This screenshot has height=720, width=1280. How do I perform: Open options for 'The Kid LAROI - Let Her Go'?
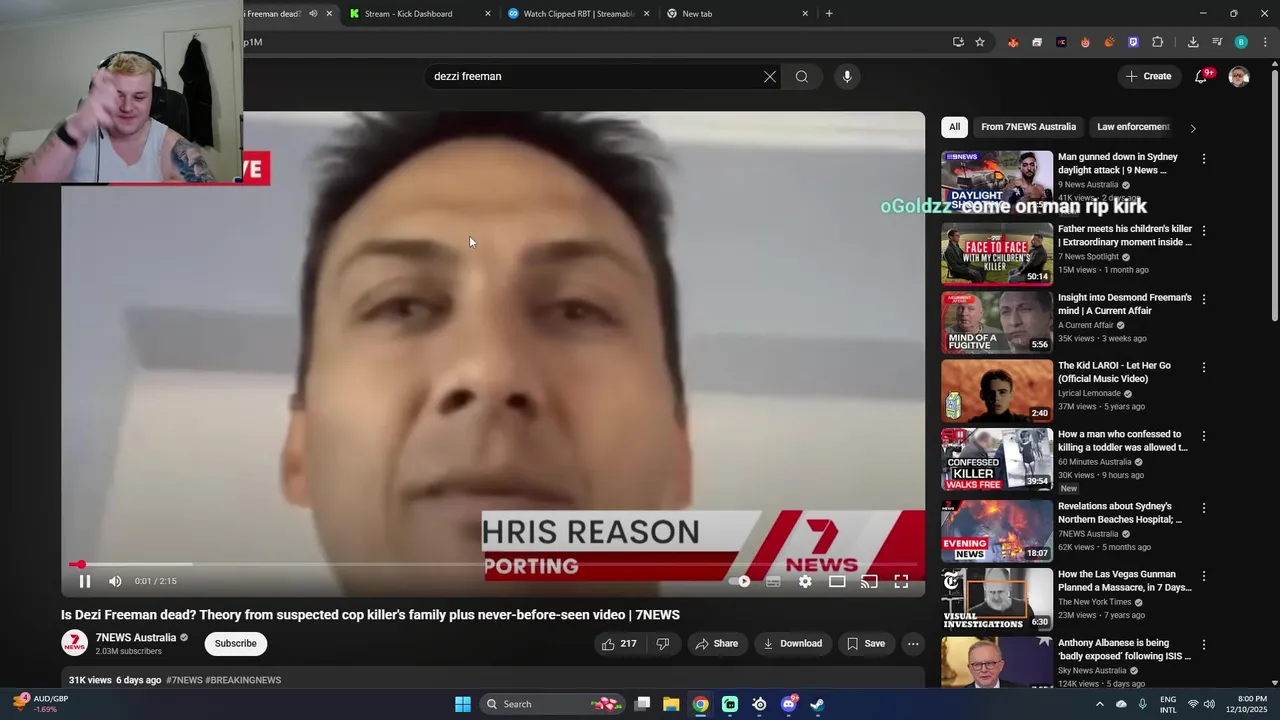tap(1203, 367)
